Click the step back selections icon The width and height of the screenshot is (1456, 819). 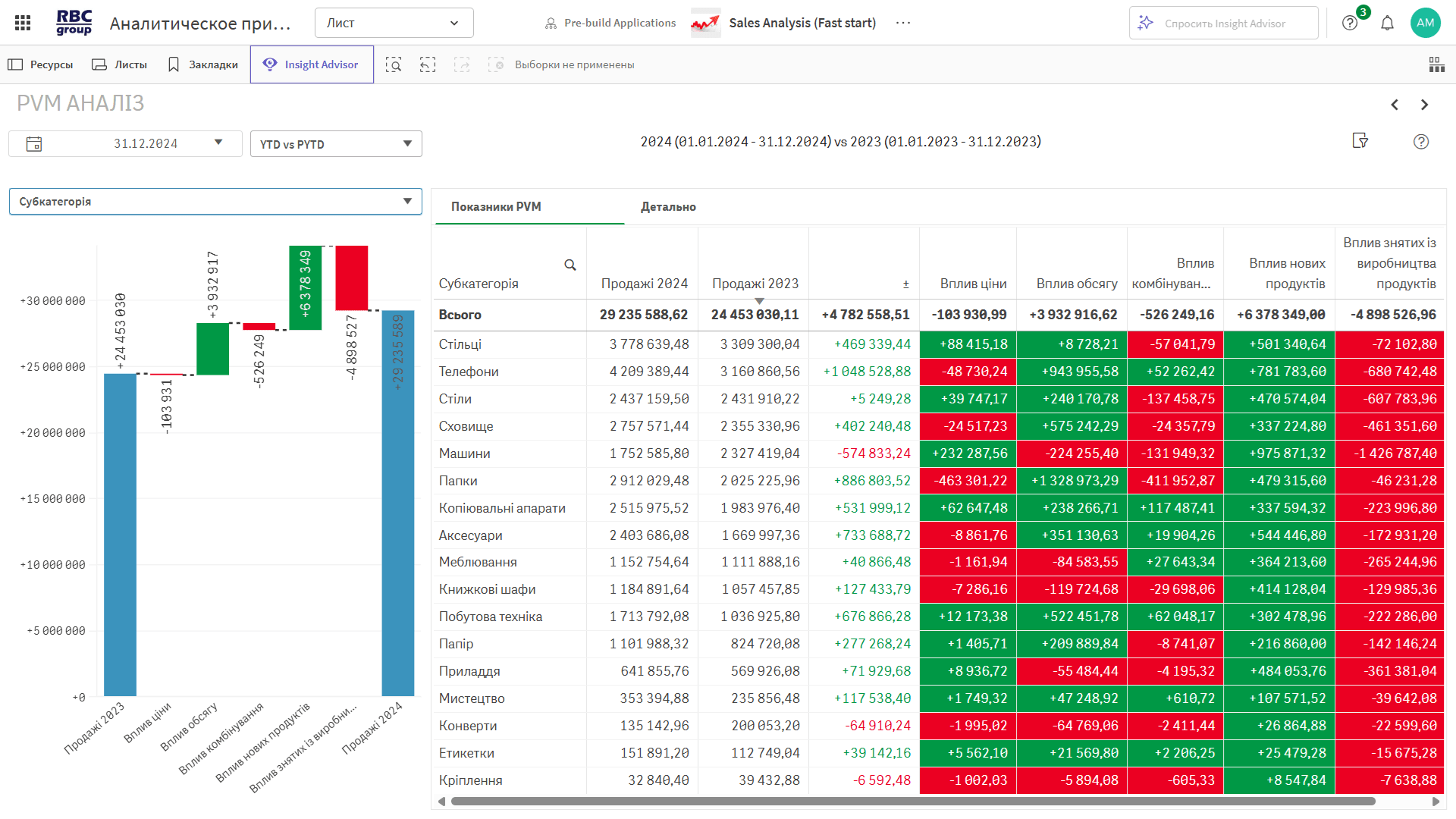[428, 64]
